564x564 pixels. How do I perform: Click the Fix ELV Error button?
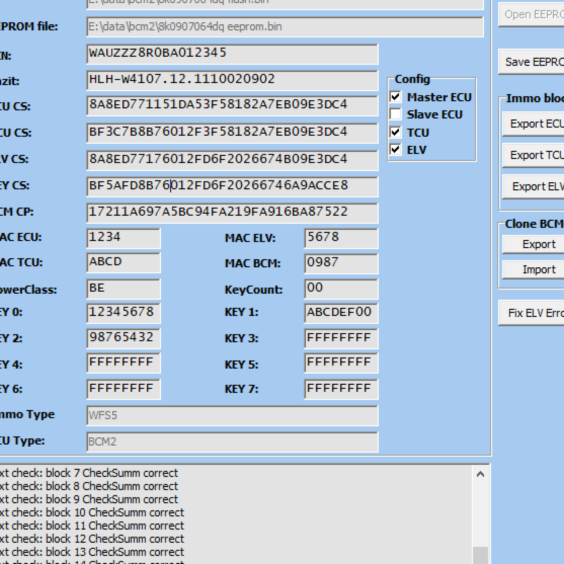(531, 313)
